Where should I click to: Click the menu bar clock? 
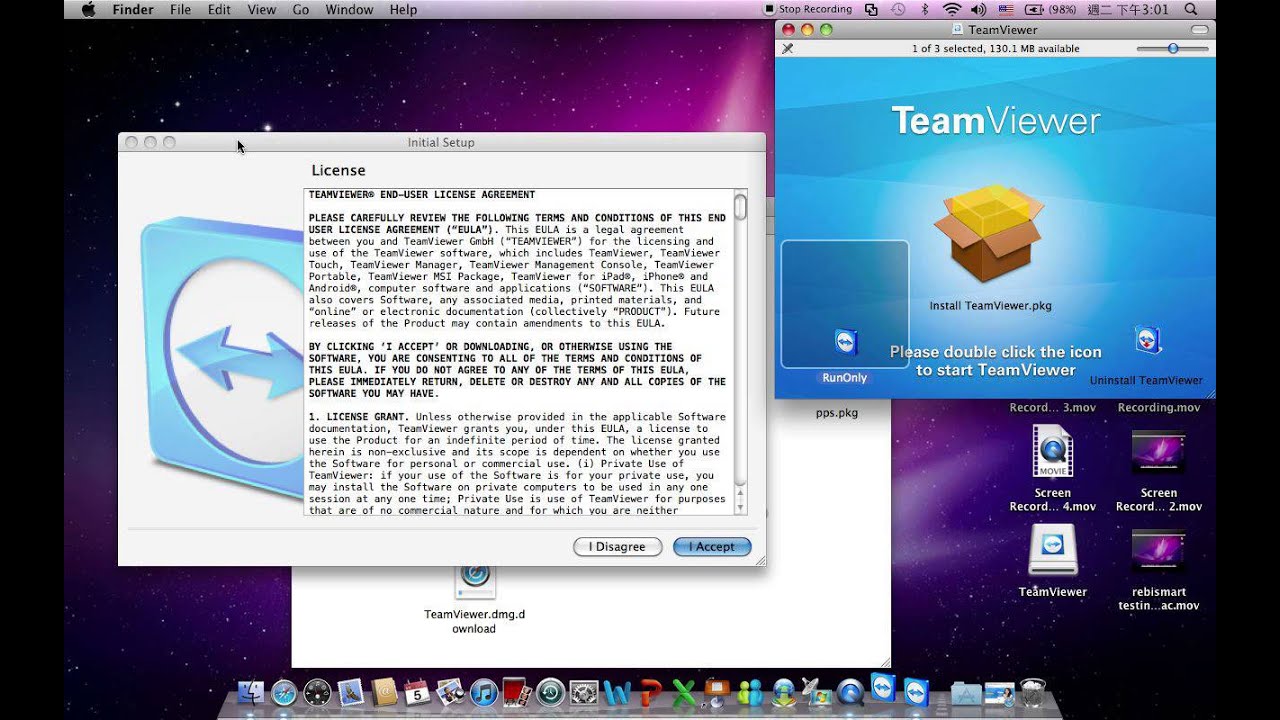tap(1127, 10)
